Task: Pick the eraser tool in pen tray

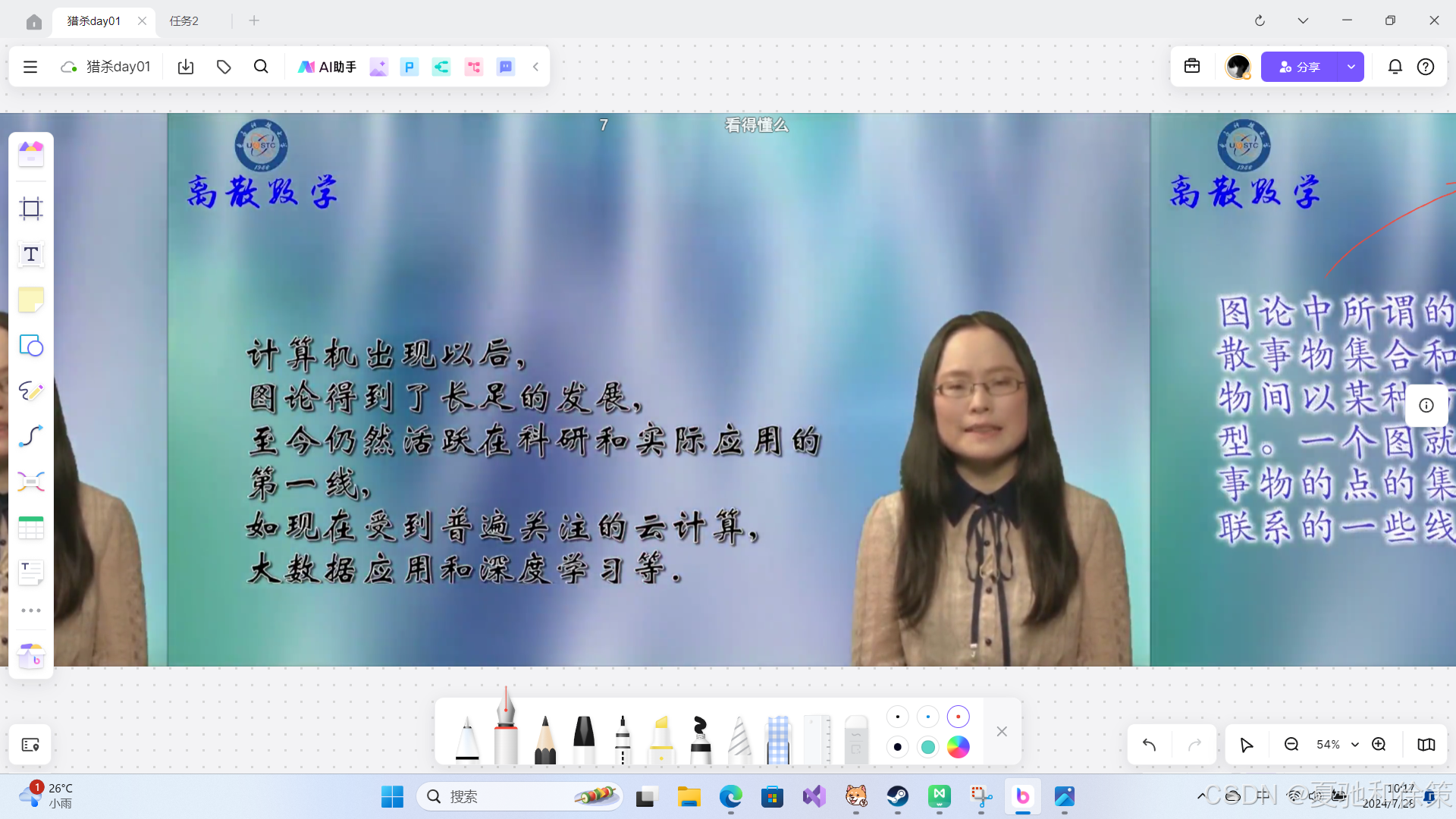Action: [x=855, y=739]
